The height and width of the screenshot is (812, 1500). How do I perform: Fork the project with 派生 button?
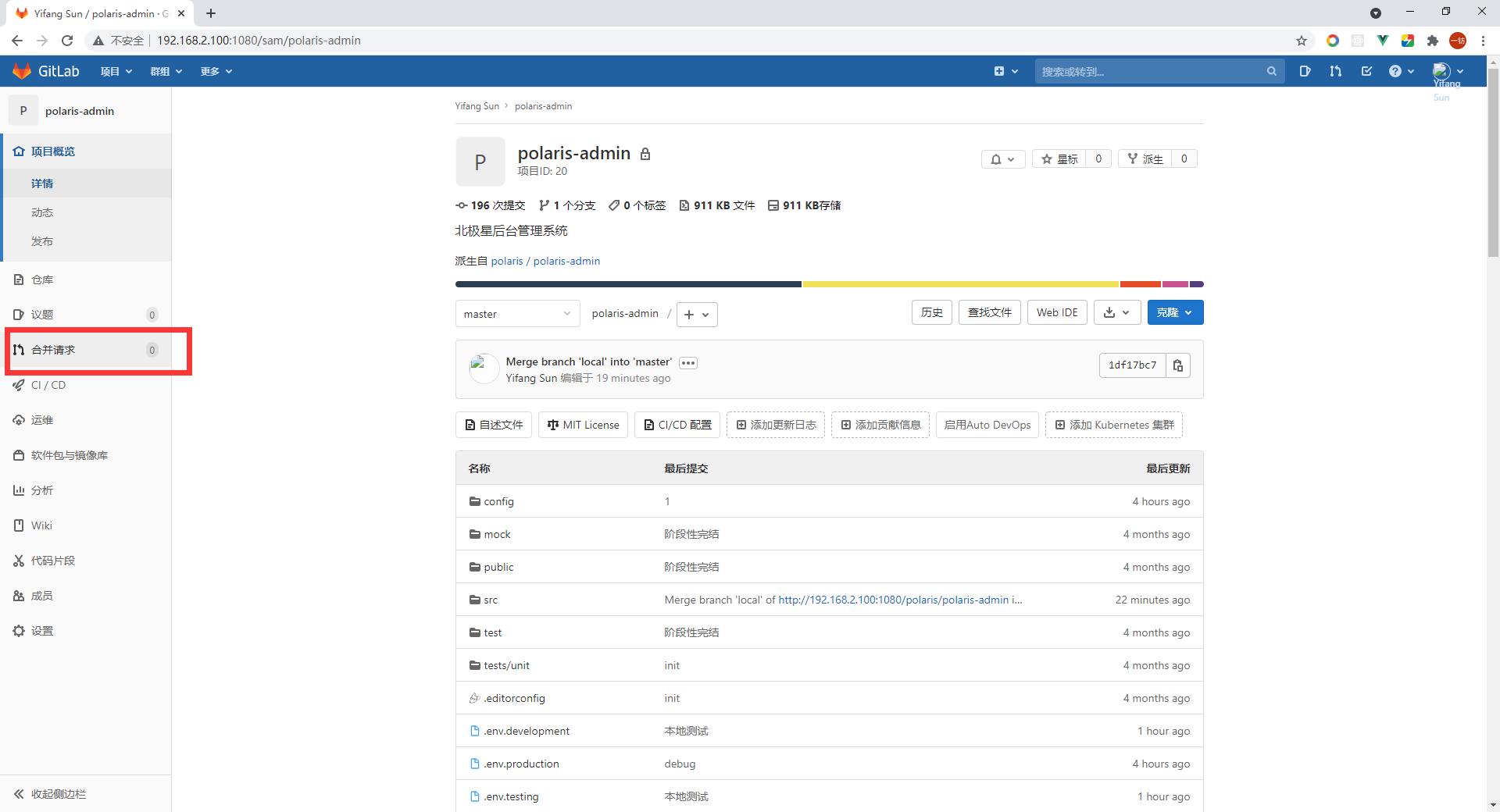[x=1145, y=159]
